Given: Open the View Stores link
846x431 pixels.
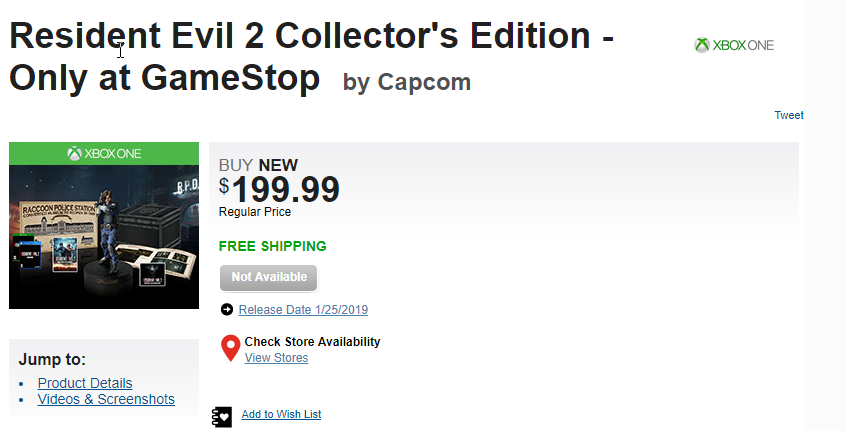Looking at the screenshot, I should pos(276,358).
